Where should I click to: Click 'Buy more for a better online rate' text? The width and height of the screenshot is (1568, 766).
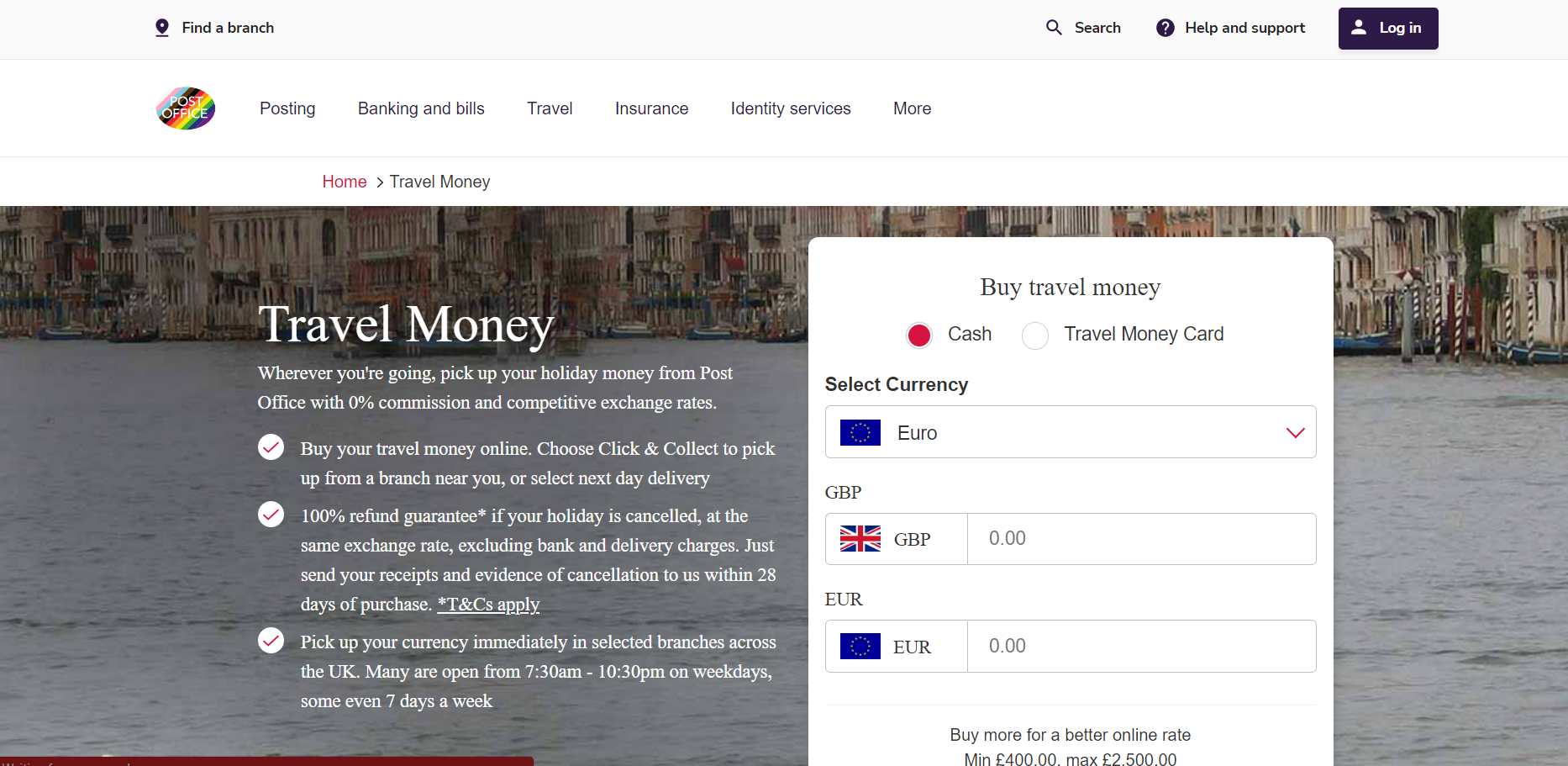tap(1071, 735)
